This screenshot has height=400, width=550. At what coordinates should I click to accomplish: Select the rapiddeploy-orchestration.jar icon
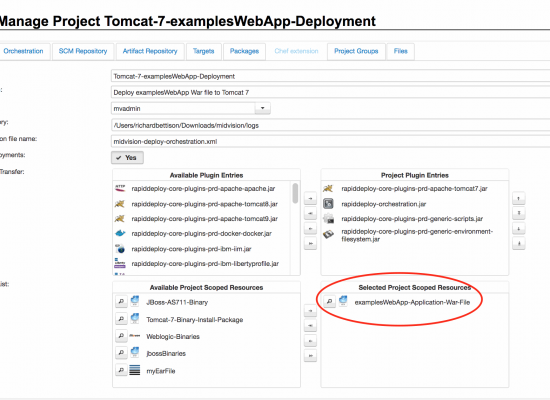(x=328, y=204)
